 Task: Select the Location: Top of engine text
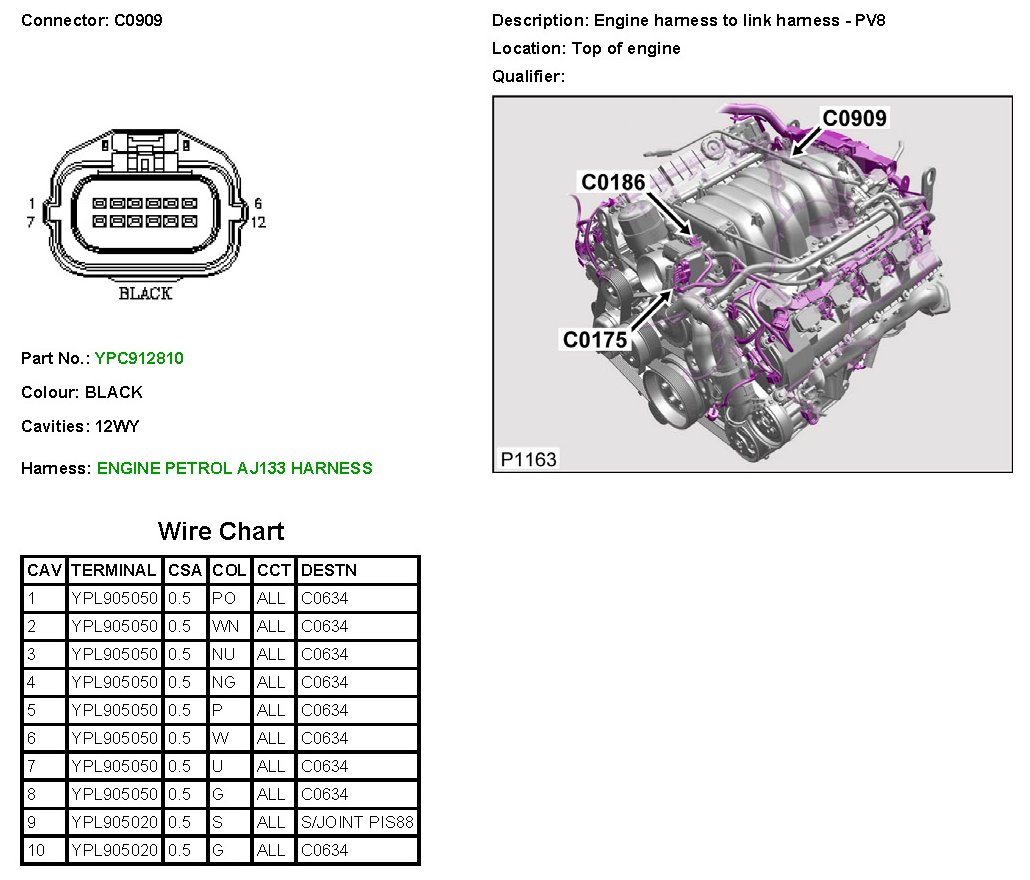pyautogui.click(x=586, y=49)
